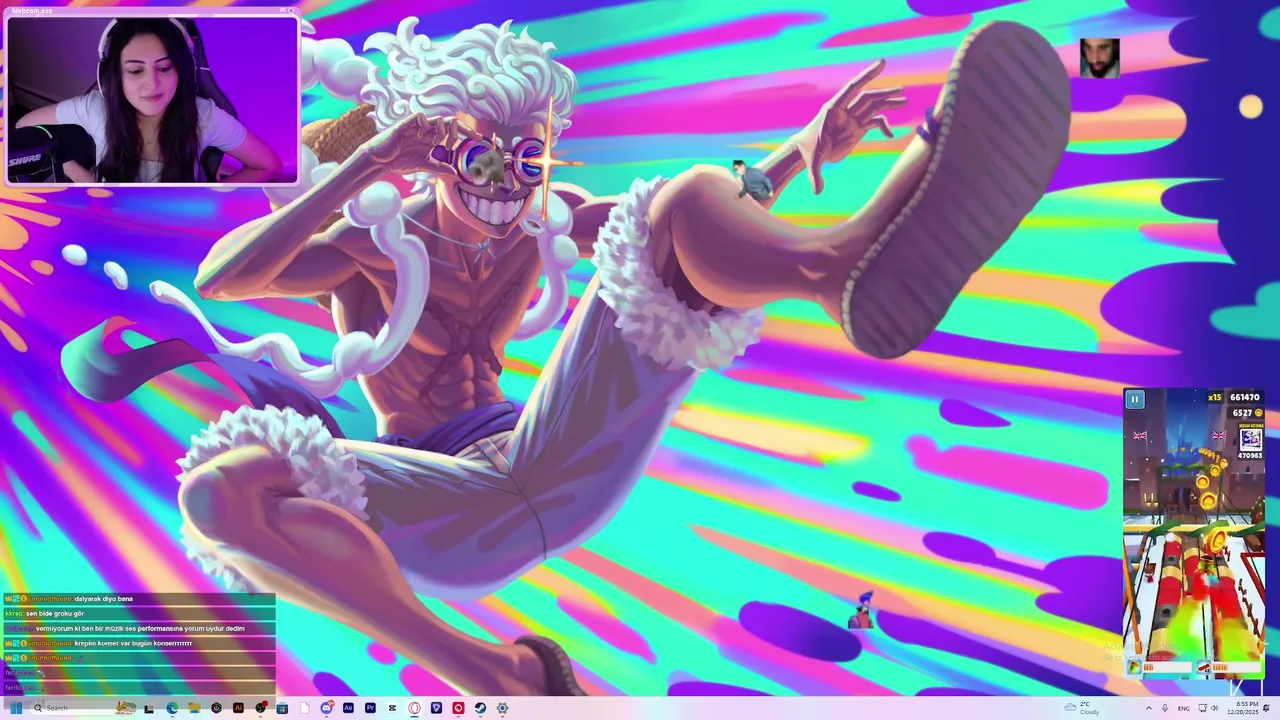1280x720 pixels.
Task: Click chat message 'dalyarak diyo bana'
Action: click(103, 599)
